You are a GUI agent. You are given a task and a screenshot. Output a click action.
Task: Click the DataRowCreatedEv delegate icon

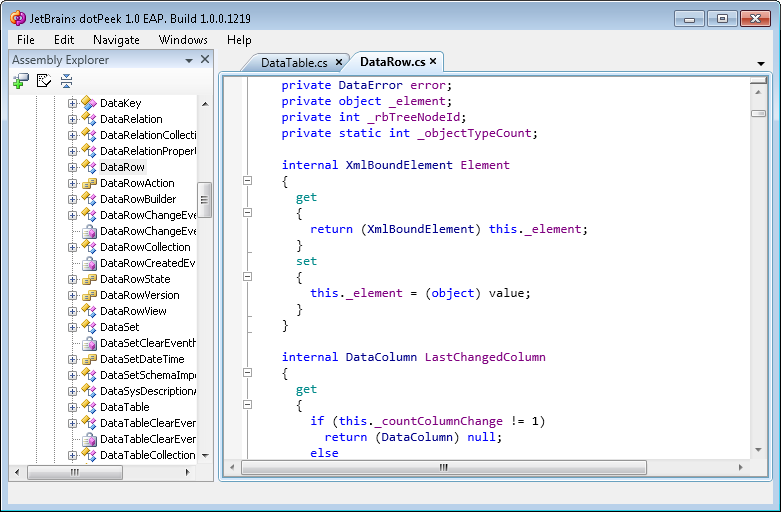(x=89, y=263)
